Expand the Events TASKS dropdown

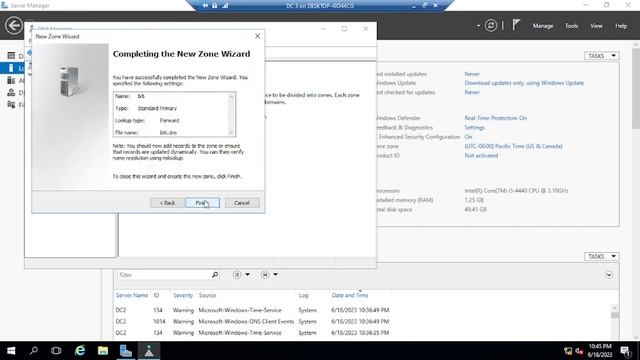pyautogui.click(x=602, y=256)
